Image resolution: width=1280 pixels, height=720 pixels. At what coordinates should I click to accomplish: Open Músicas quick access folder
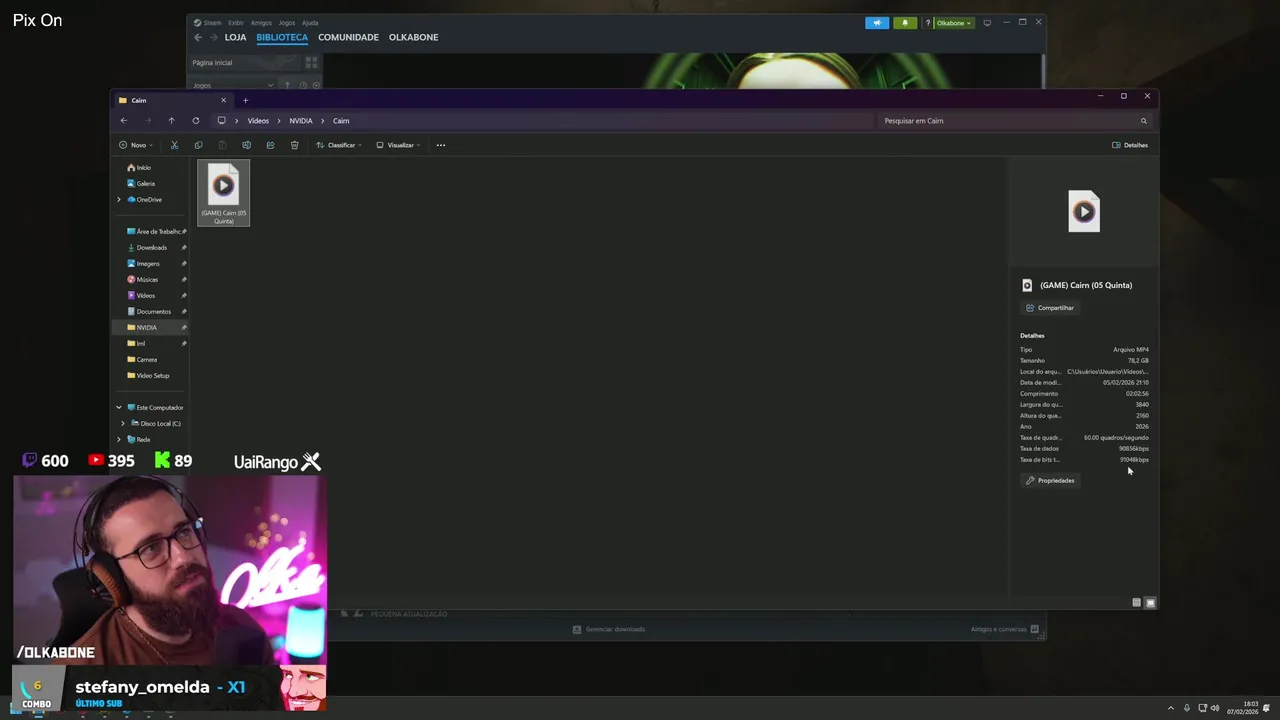142,280
